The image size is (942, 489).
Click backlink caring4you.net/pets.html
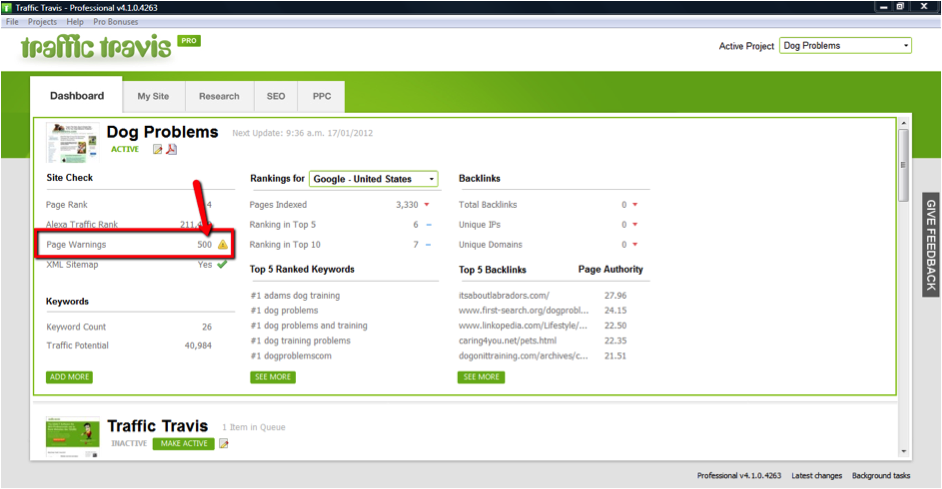[507, 341]
